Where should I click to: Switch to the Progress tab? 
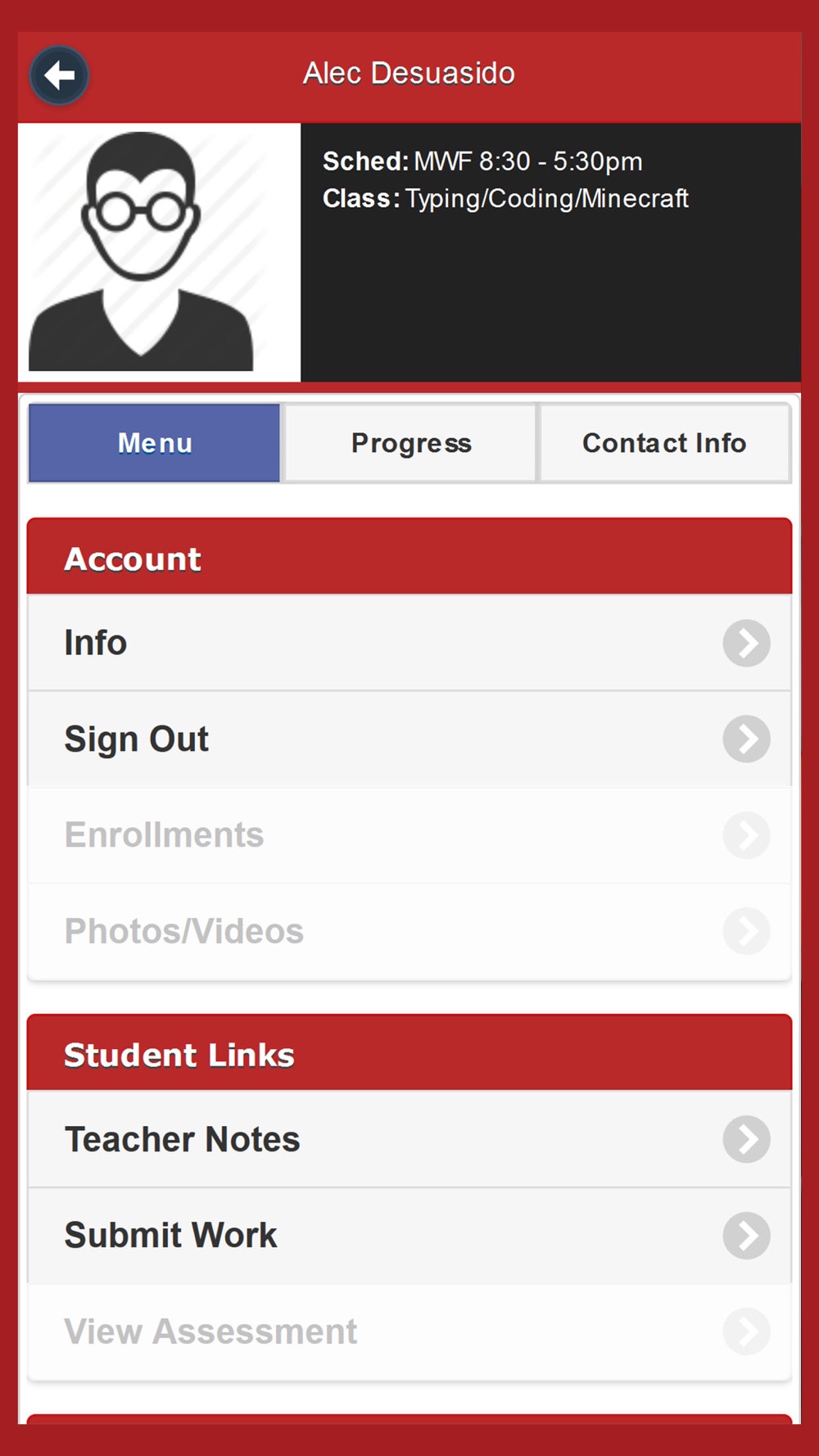click(x=410, y=443)
